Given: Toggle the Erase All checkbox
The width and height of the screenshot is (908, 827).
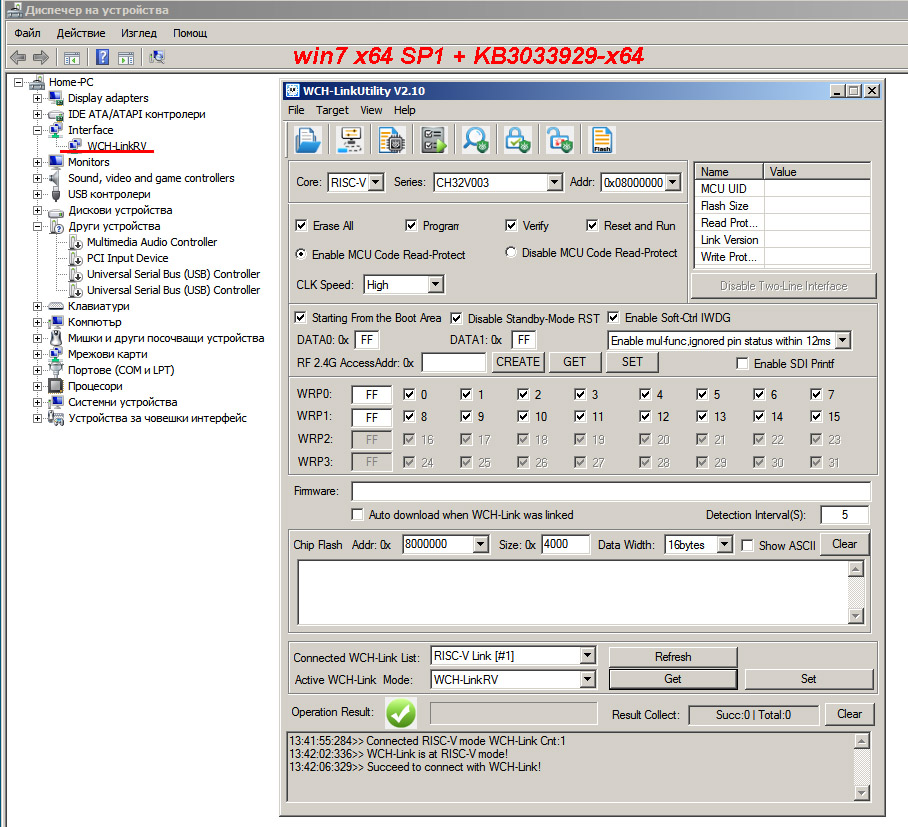Looking at the screenshot, I should 301,225.
